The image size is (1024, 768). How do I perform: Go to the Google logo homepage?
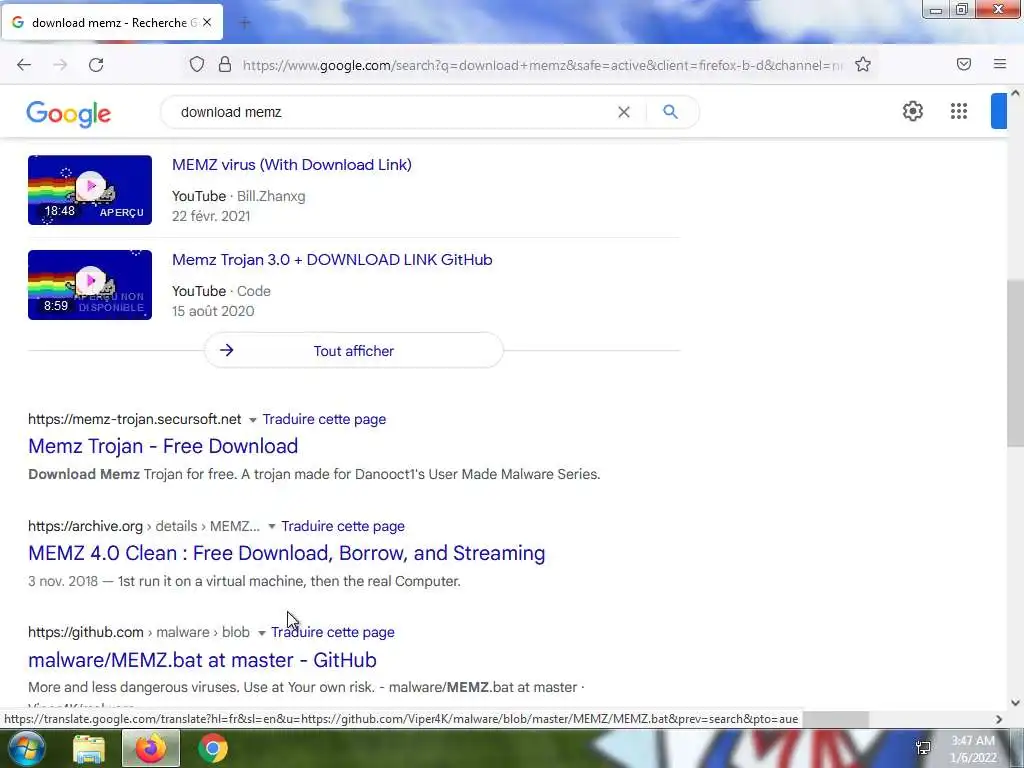click(69, 114)
